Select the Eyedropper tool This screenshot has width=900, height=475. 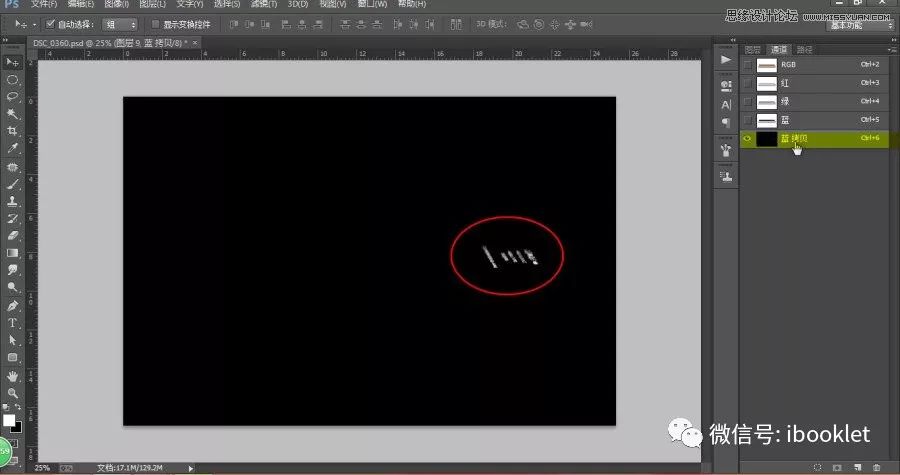point(13,148)
